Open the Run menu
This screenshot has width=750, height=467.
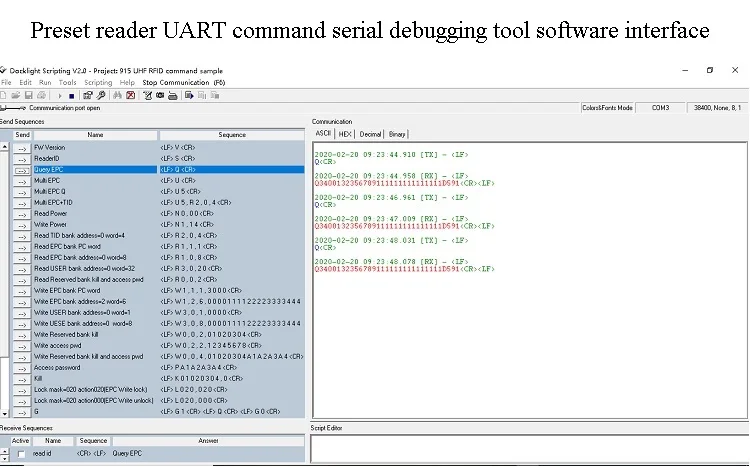[45, 82]
